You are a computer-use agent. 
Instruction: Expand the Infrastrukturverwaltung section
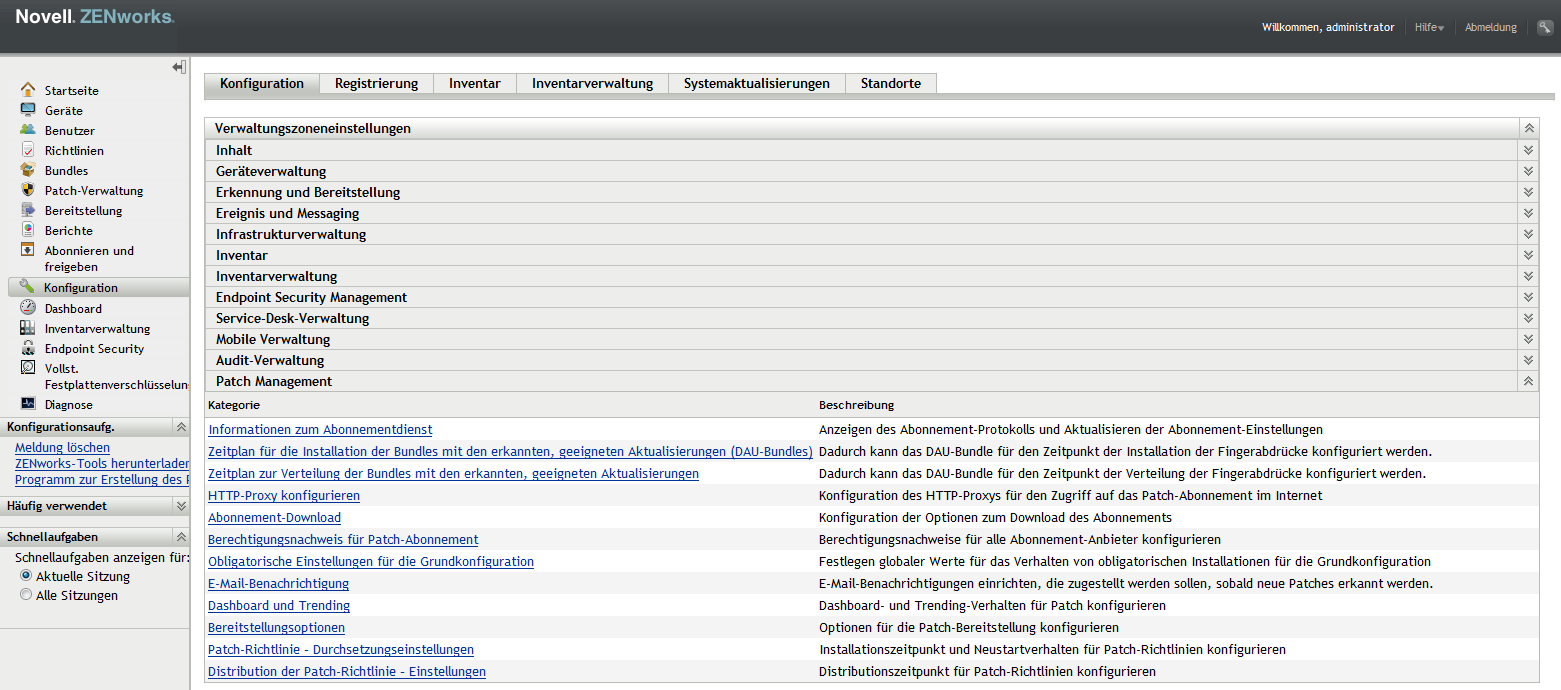tap(1528, 234)
